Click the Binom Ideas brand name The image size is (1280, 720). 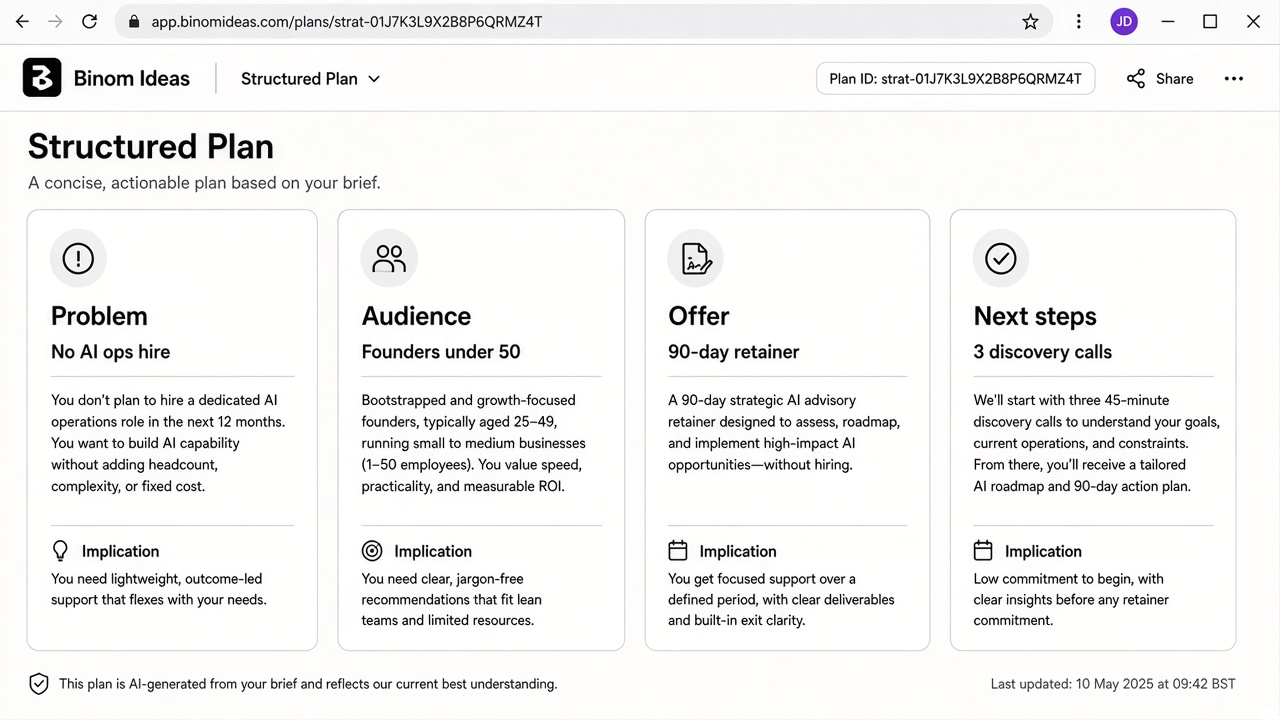click(132, 79)
